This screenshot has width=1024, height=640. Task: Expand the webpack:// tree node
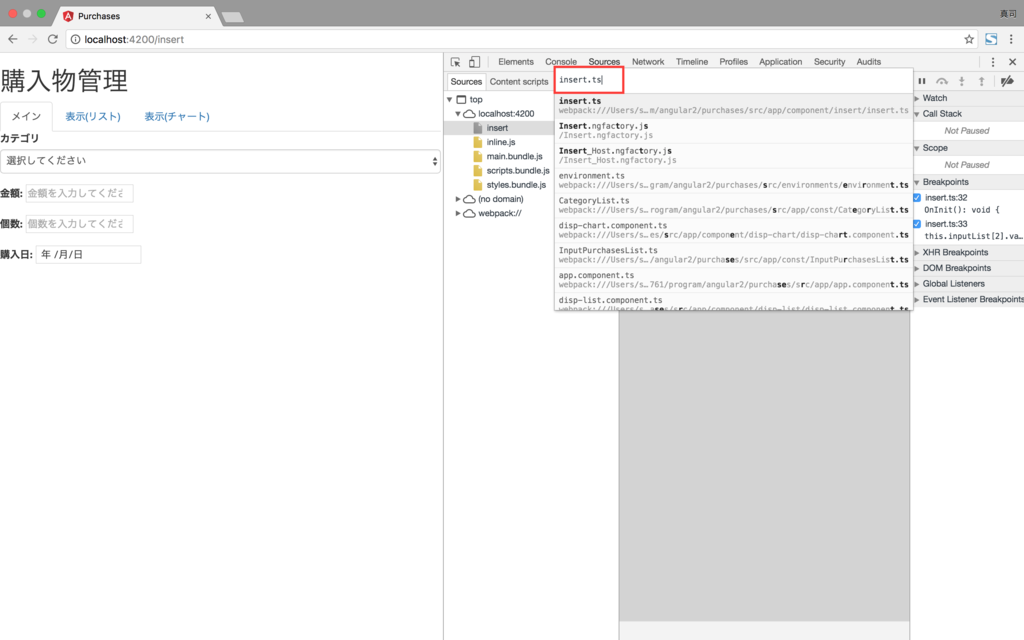click(x=458, y=214)
